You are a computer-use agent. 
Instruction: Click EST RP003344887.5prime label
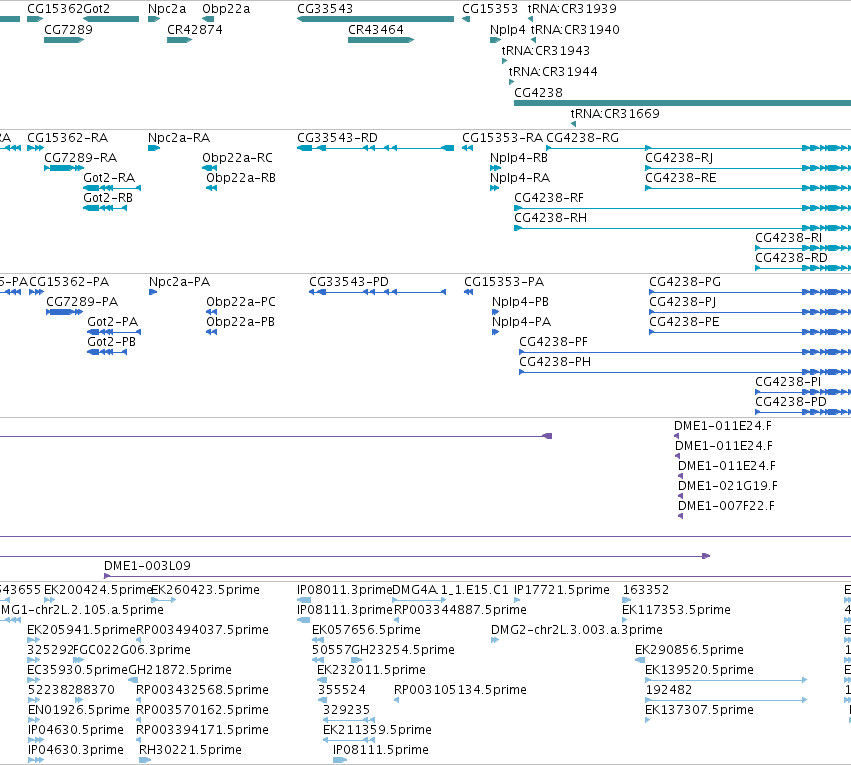[x=460, y=610]
